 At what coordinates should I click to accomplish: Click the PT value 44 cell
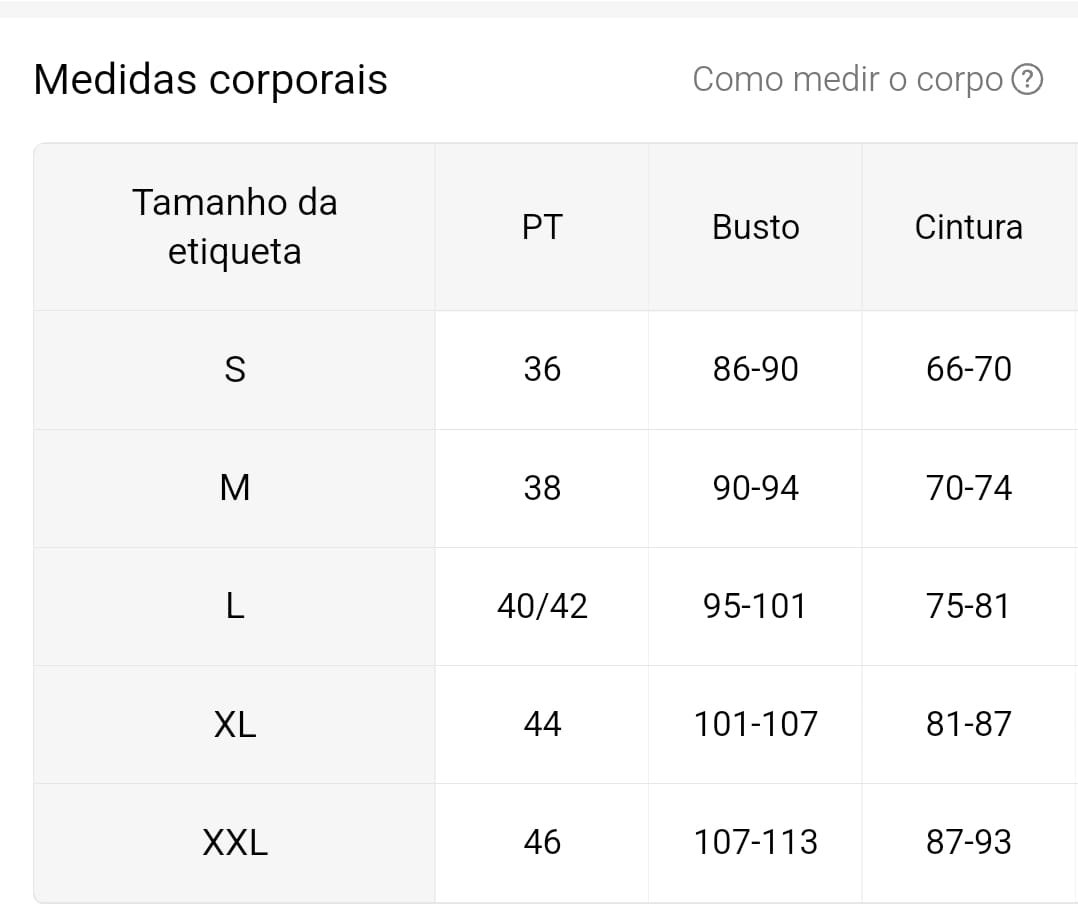(x=542, y=725)
